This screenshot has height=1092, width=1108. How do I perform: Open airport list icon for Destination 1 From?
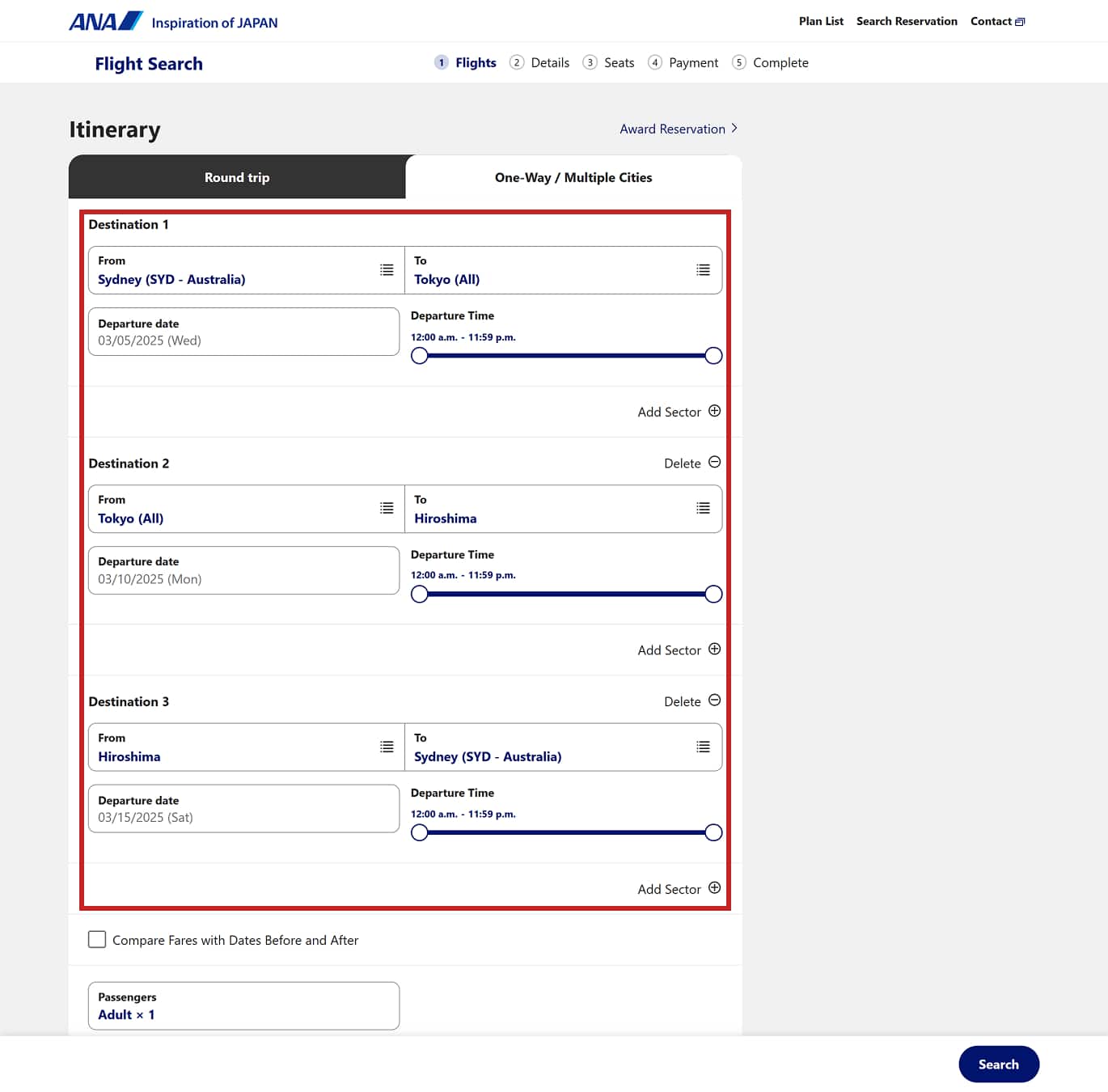[x=387, y=270]
